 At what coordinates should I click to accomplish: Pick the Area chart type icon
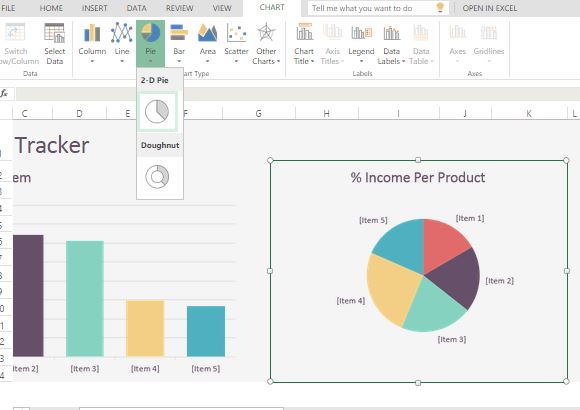pyautogui.click(x=208, y=33)
